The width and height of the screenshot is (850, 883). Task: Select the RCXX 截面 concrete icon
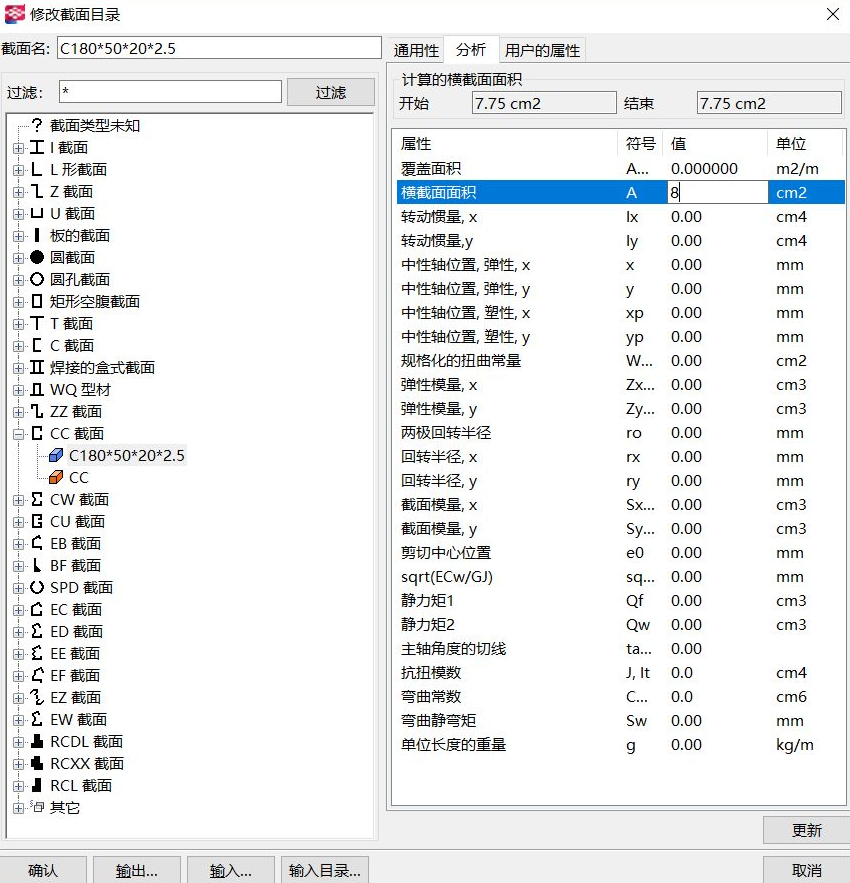(37, 763)
